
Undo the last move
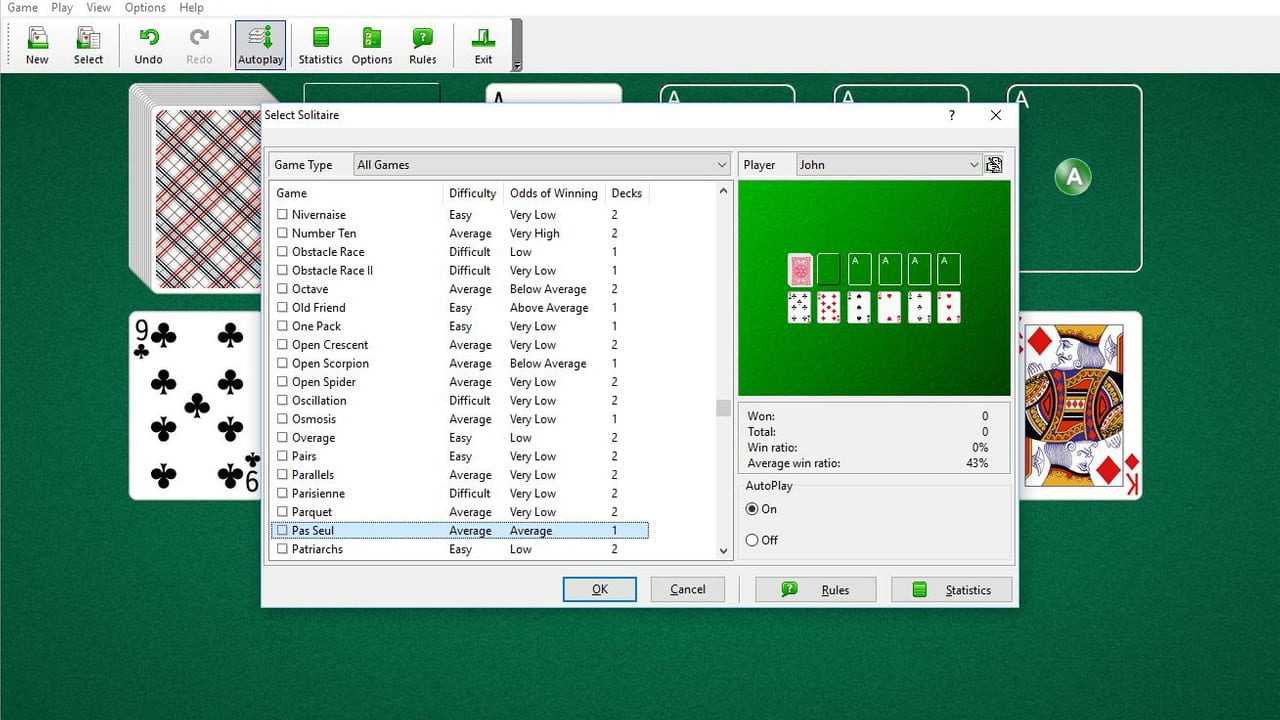[x=148, y=46]
